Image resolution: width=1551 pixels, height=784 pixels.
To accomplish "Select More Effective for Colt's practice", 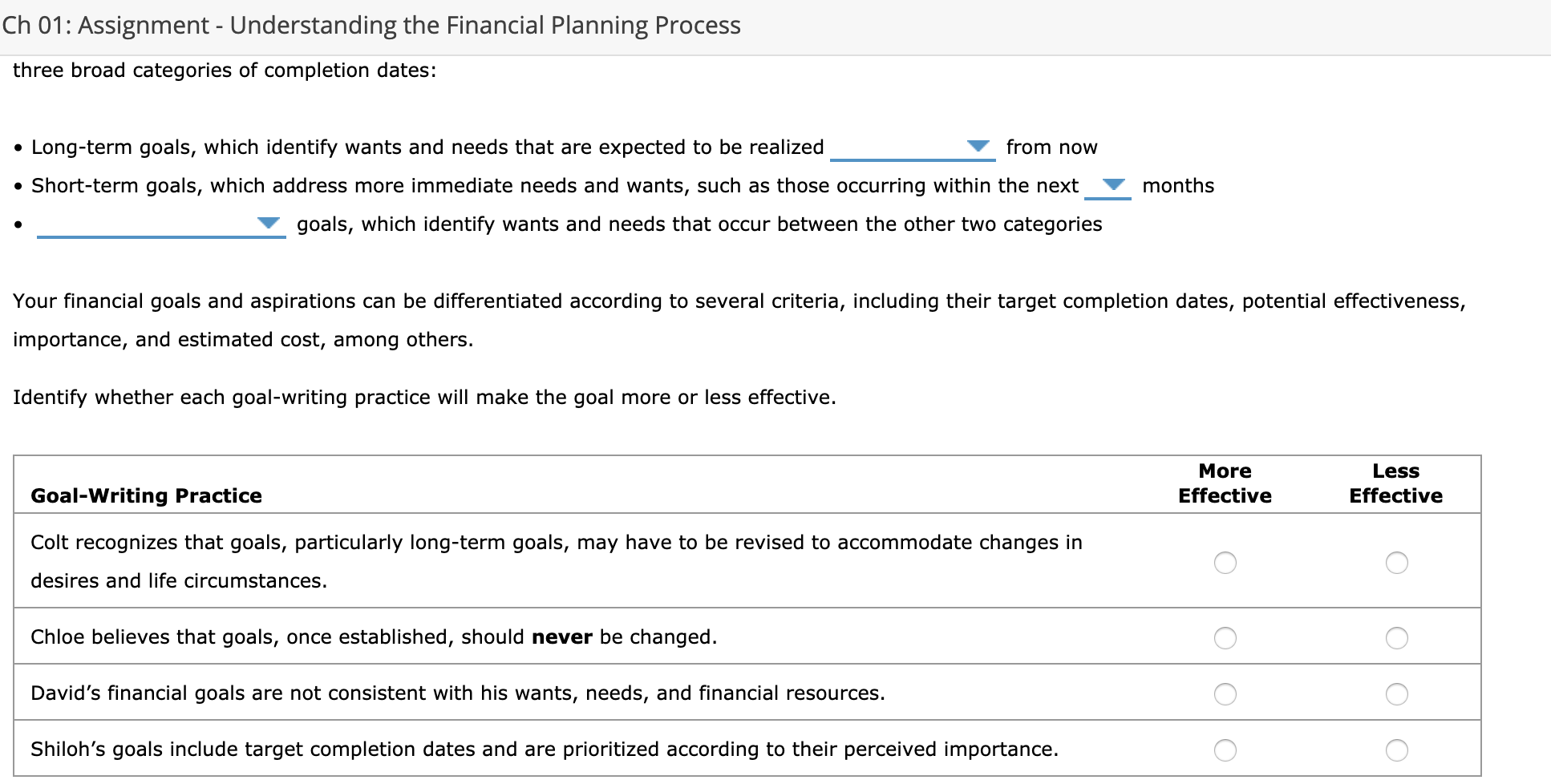I will click(x=1225, y=563).
